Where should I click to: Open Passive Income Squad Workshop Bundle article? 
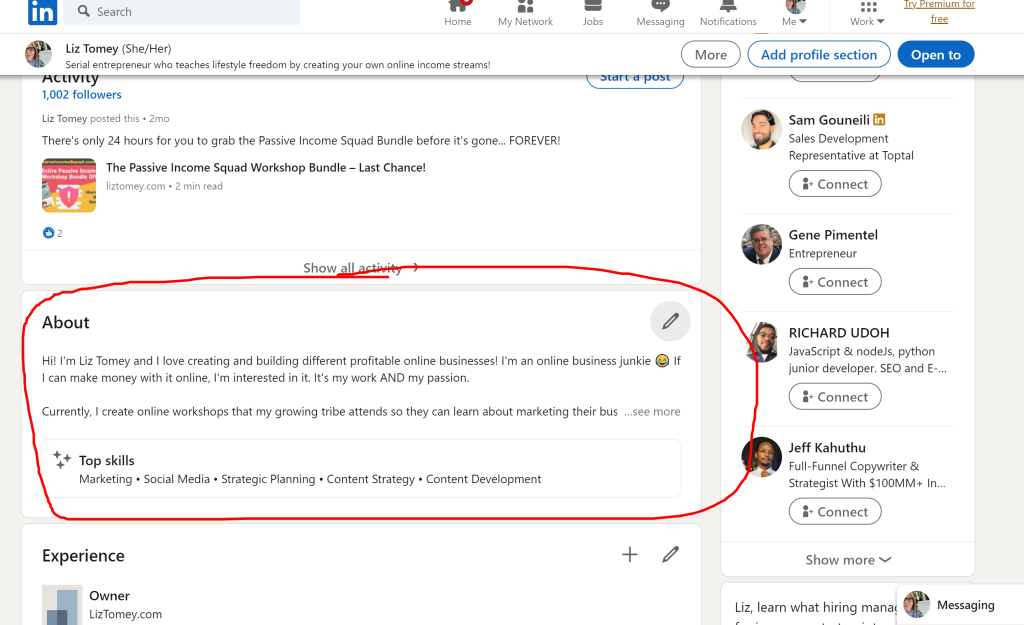click(266, 167)
